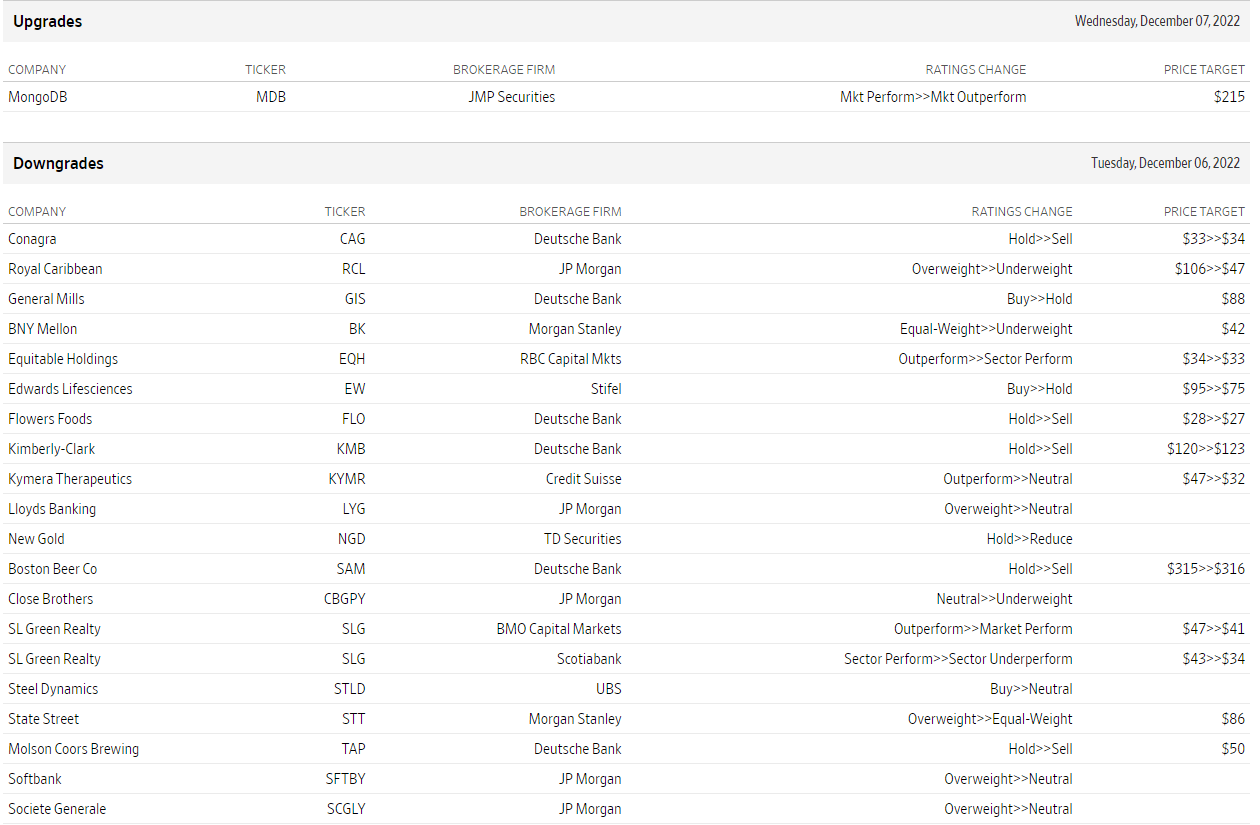Select the Steel Dynamics company name

53,689
